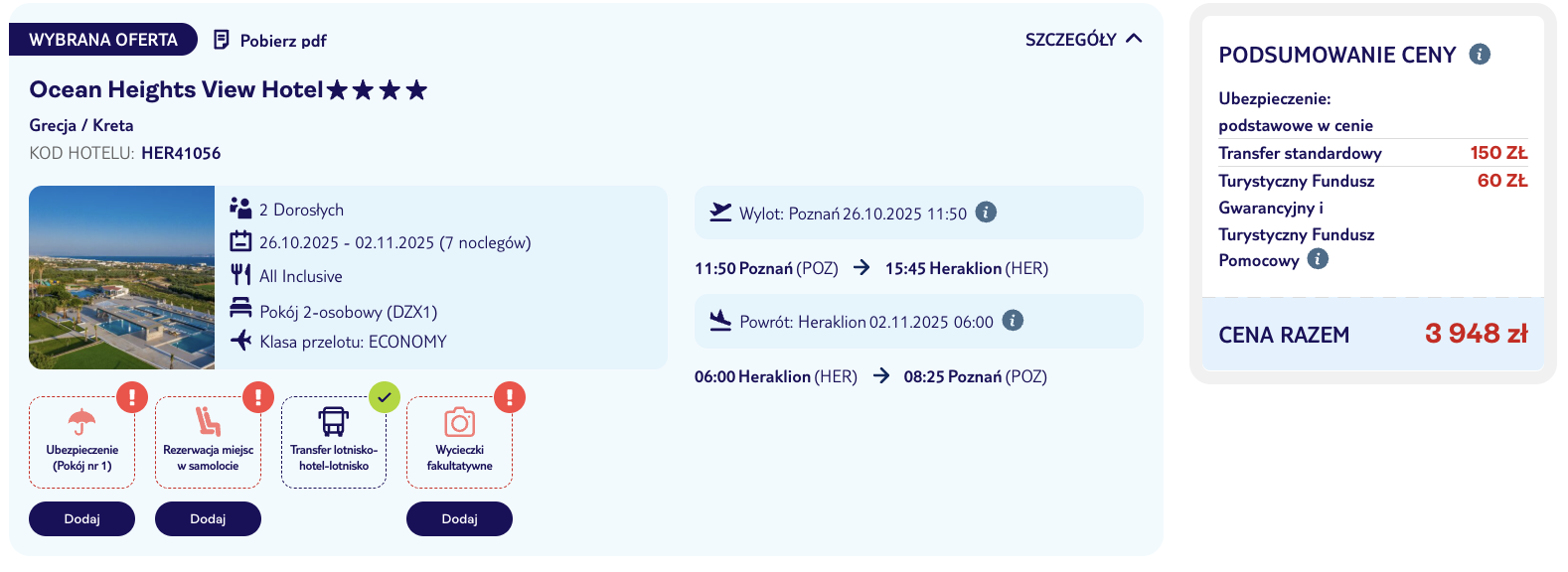Add seat reservation with Dodaj button
The height and width of the screenshot is (572, 1568).
coord(208,518)
